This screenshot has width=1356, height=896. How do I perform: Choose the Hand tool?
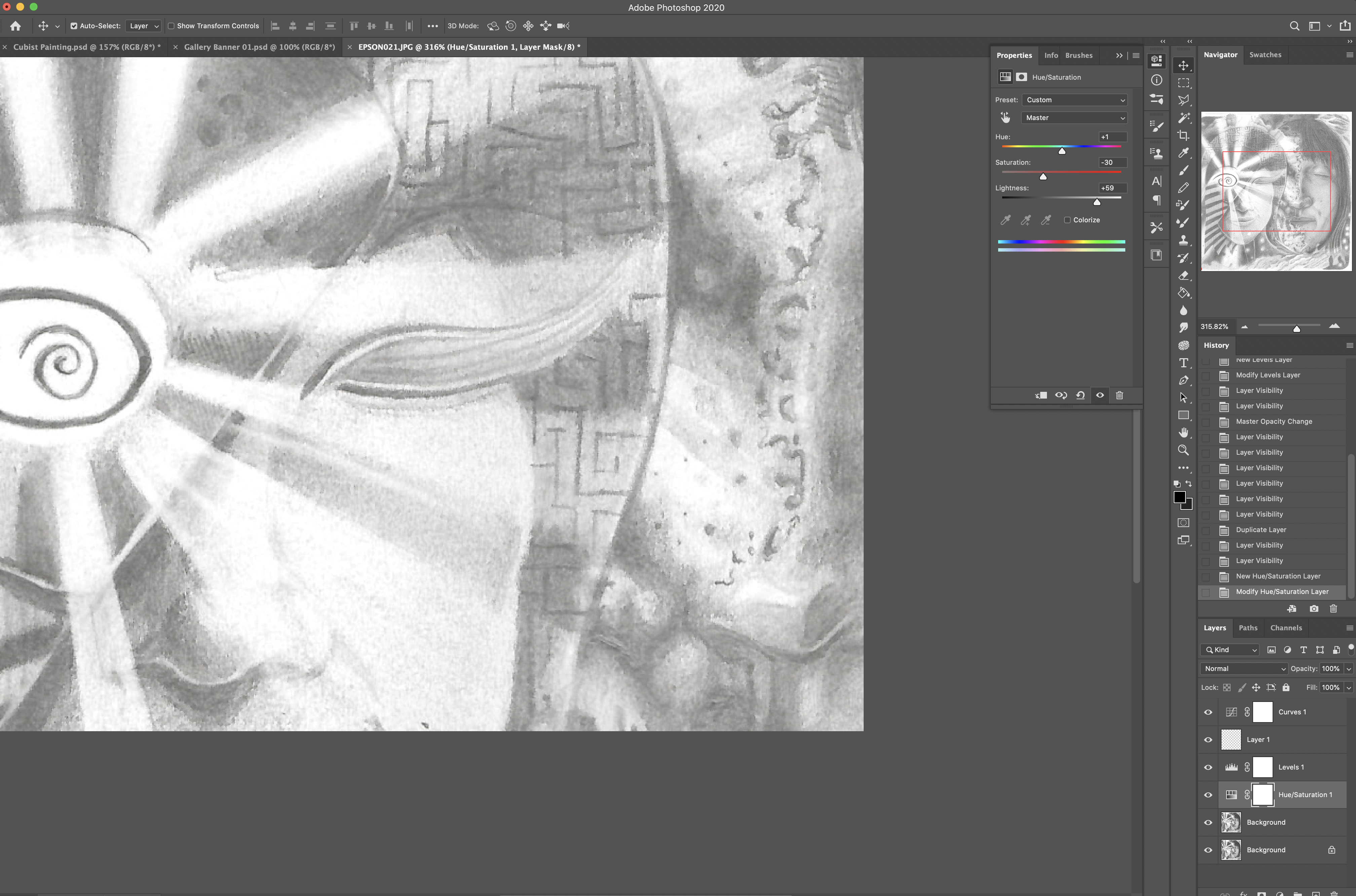(1183, 433)
